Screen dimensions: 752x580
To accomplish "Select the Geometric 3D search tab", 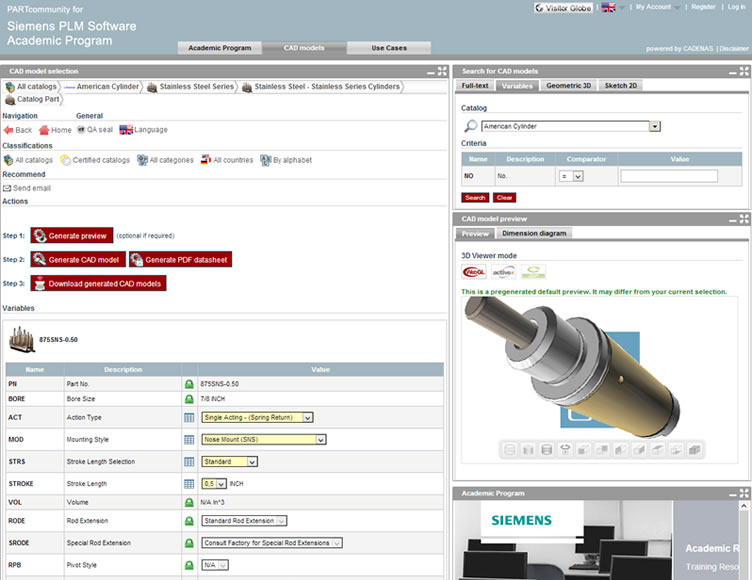I will click(568, 85).
